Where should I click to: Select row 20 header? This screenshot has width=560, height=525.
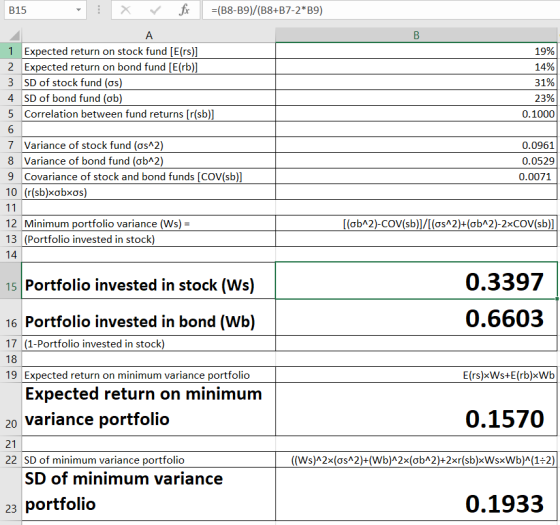[11, 409]
